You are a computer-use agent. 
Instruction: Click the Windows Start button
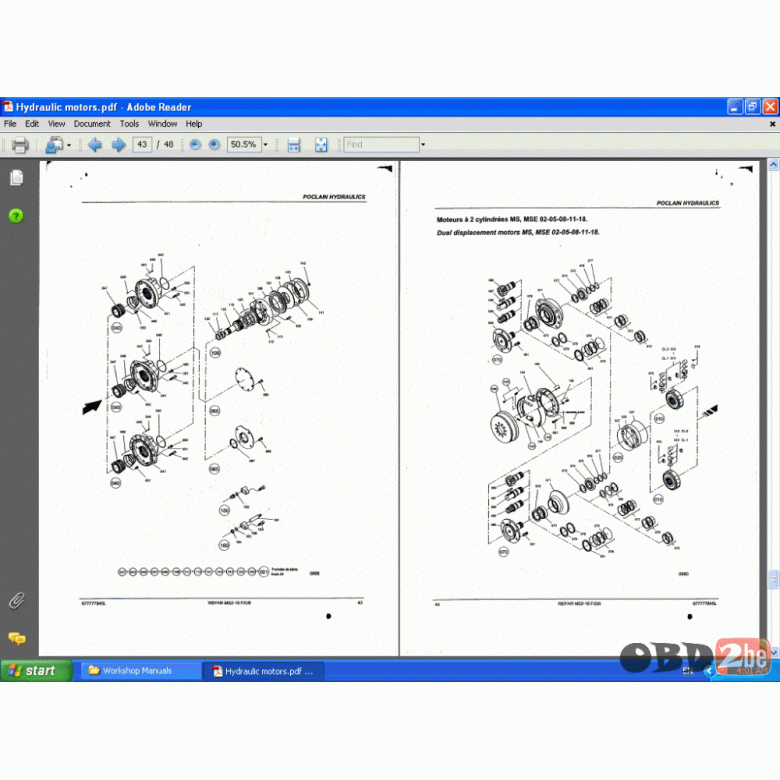[x=36, y=671]
